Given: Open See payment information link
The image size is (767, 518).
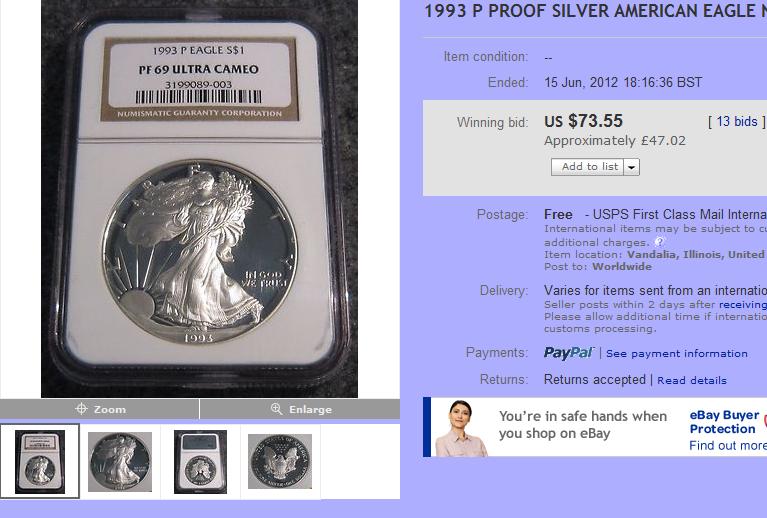Looking at the screenshot, I should [x=677, y=354].
